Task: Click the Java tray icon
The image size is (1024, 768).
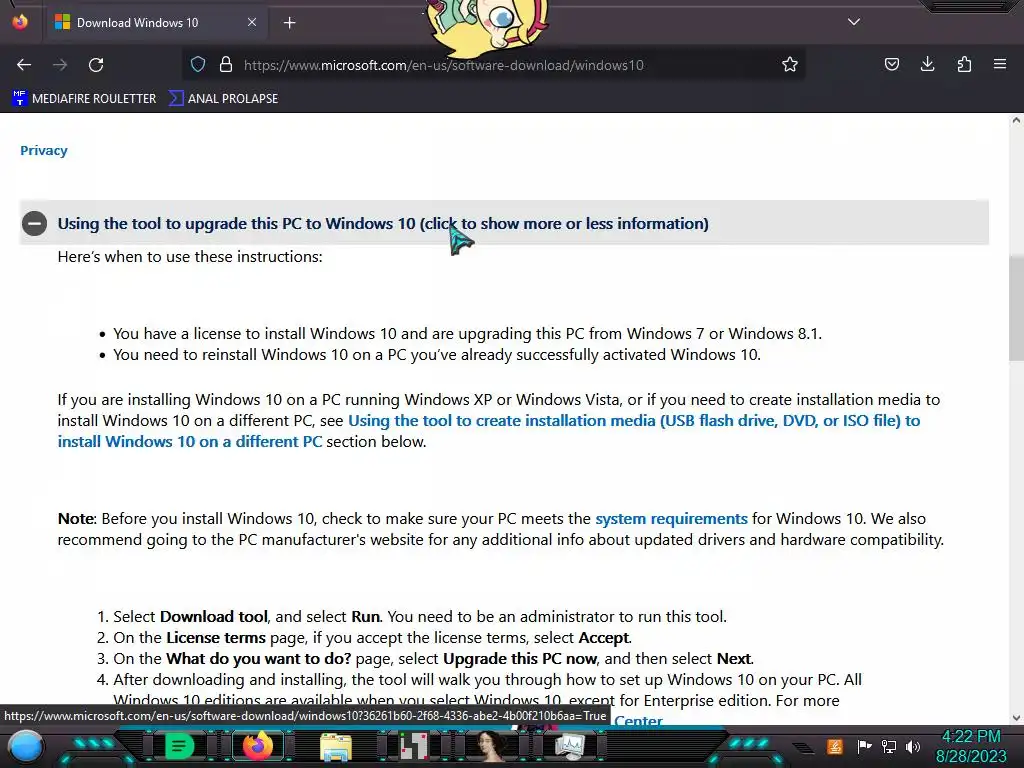Action: (x=834, y=746)
